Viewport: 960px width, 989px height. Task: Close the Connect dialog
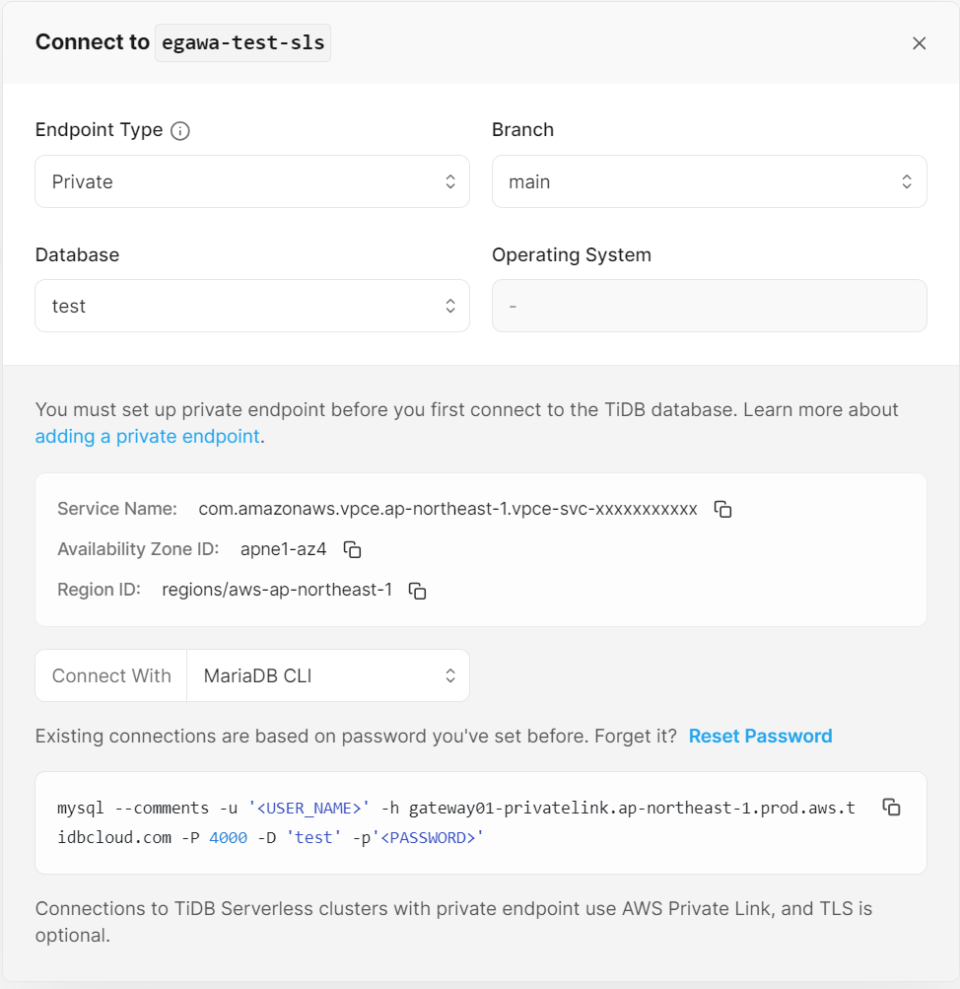(x=919, y=43)
